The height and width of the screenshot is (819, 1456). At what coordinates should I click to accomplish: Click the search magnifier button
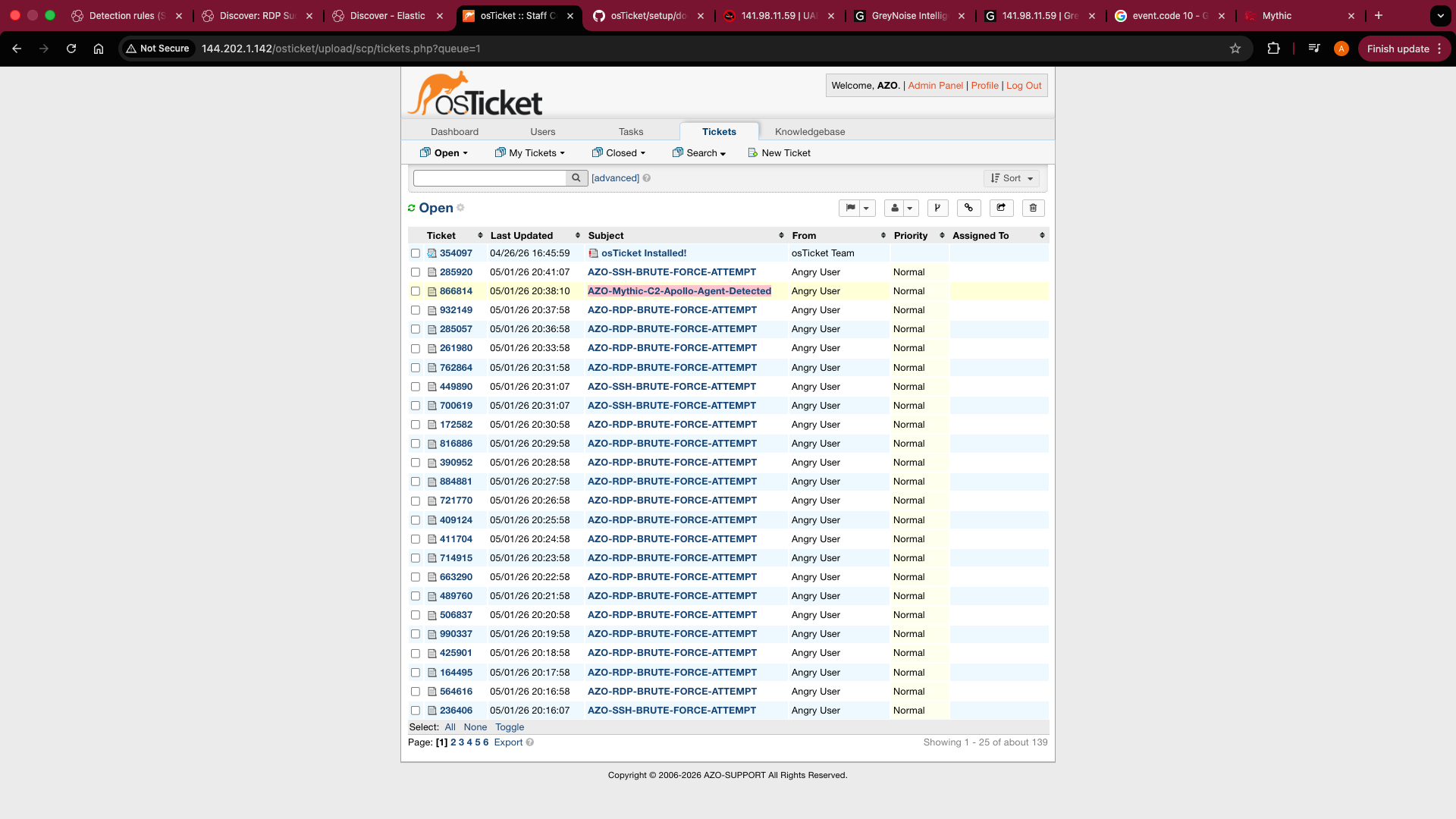576,178
